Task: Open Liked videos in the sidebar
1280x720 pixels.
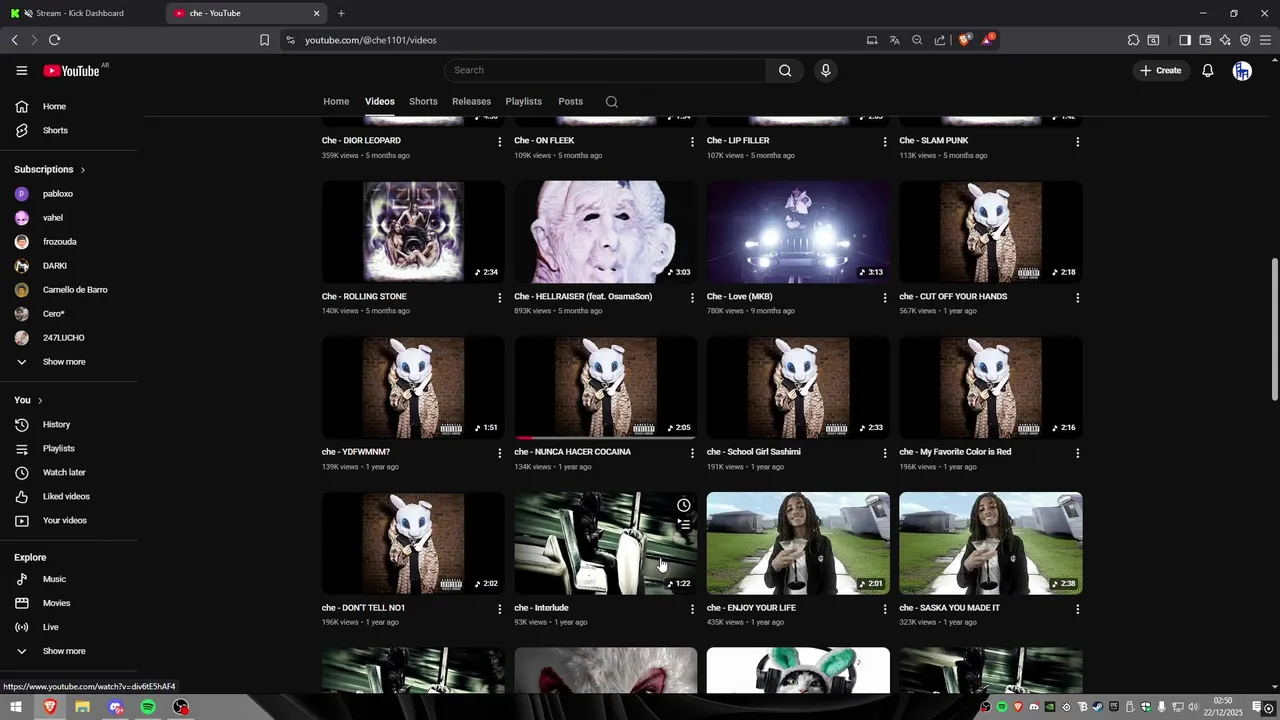Action: click(68, 496)
